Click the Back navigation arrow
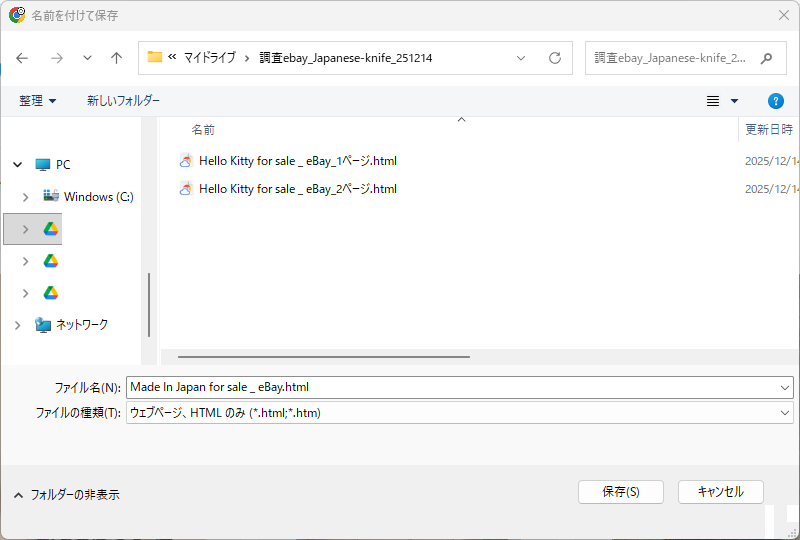The height and width of the screenshot is (540, 800). (x=22, y=58)
